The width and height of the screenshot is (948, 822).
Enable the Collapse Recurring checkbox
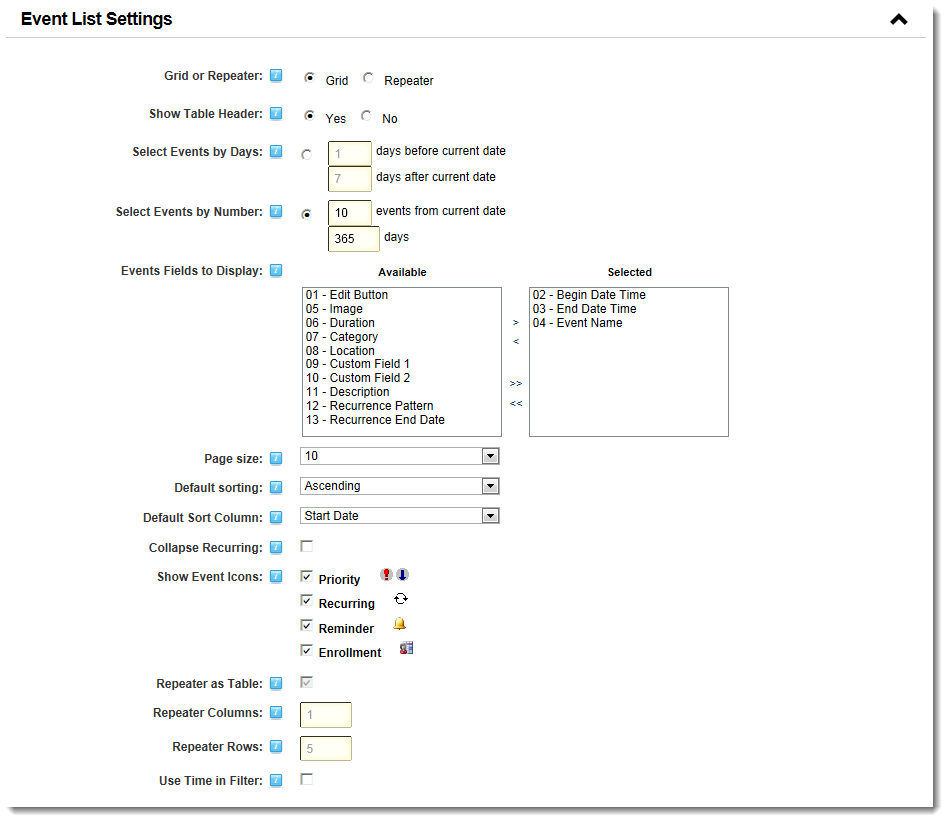coord(307,546)
